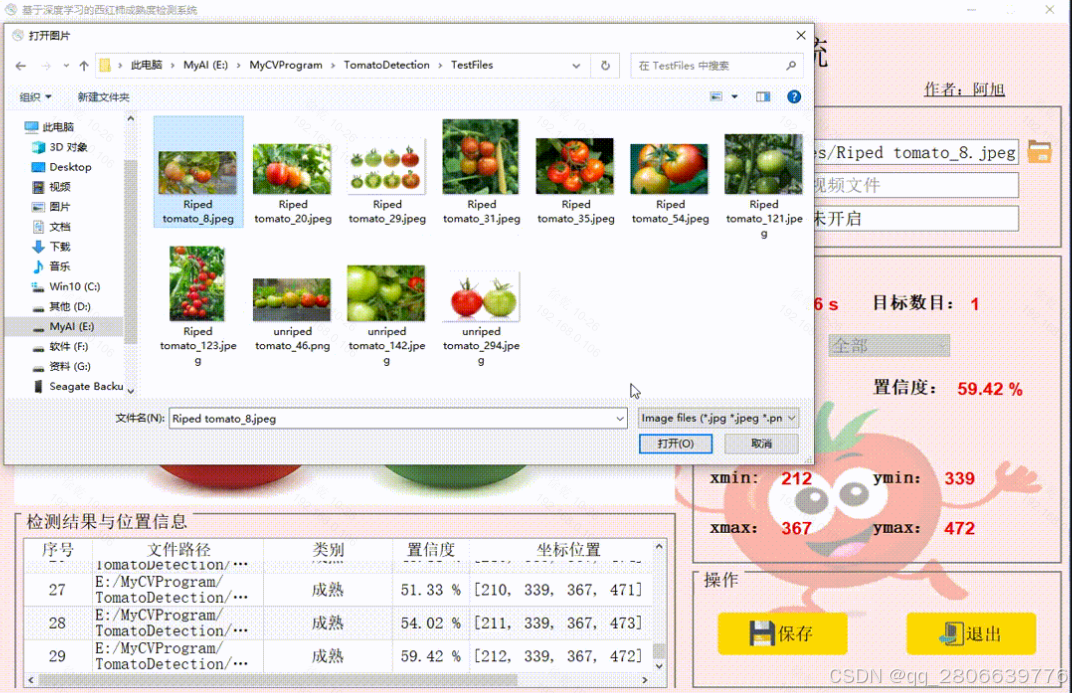
Task: Click 此电脑 in the address breadcrumb
Action: pos(146,65)
